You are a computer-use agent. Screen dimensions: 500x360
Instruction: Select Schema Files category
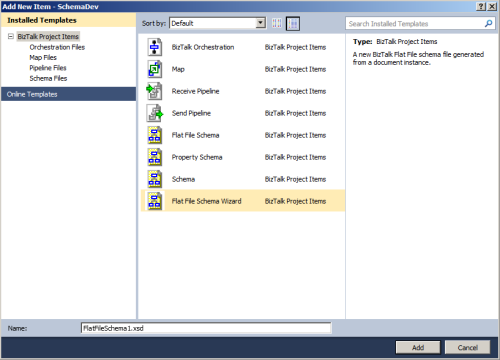[48, 78]
